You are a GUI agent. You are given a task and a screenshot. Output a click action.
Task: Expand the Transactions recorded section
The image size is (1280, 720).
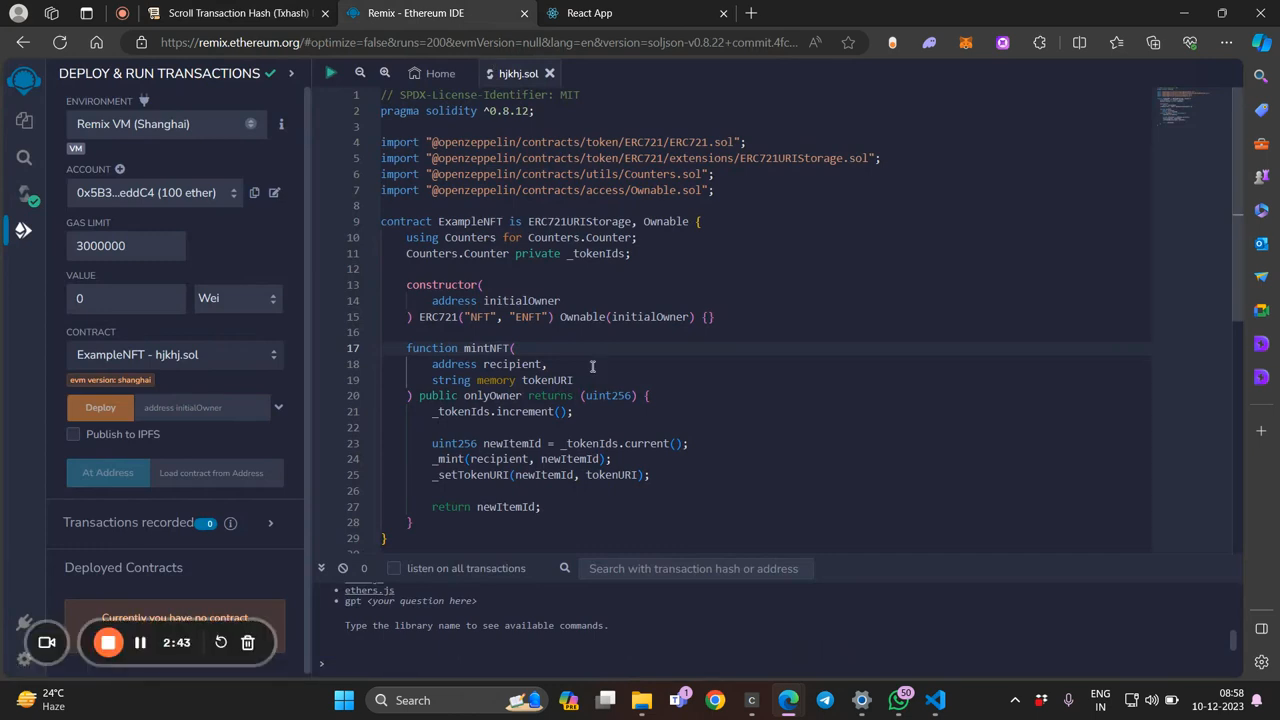(270, 523)
